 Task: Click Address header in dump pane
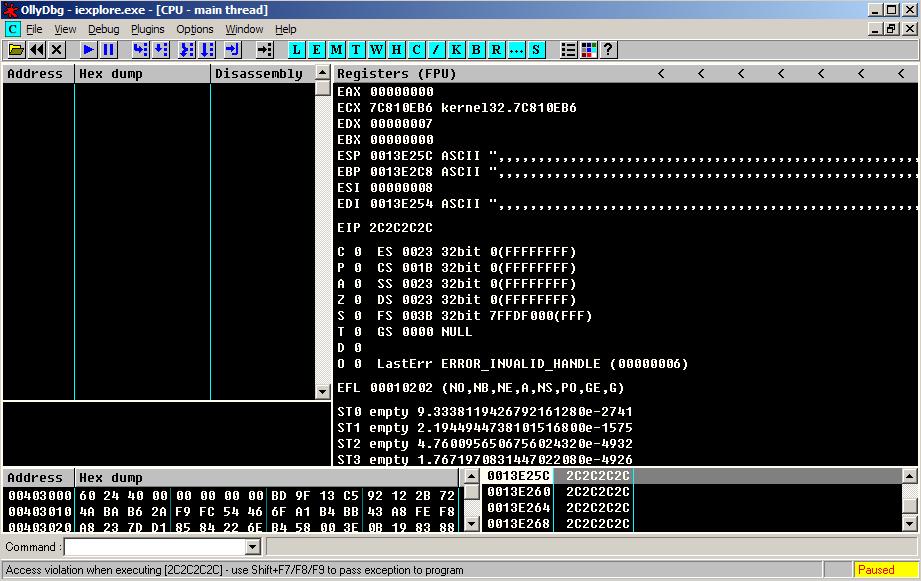pyautogui.click(x=39, y=478)
